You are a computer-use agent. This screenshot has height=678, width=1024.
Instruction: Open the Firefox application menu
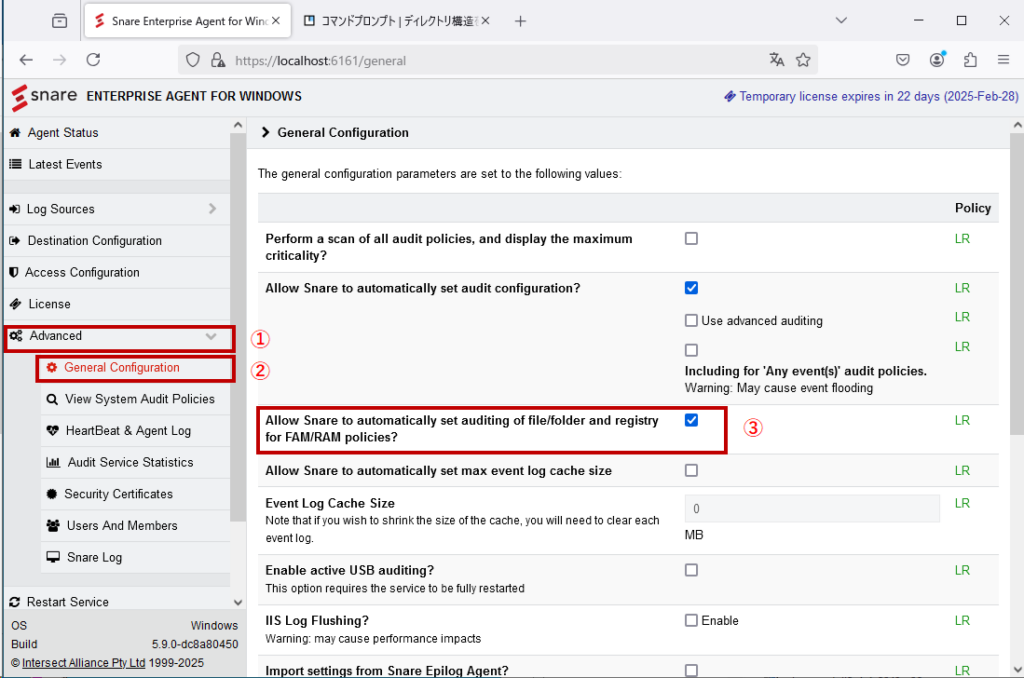[x=1004, y=60]
